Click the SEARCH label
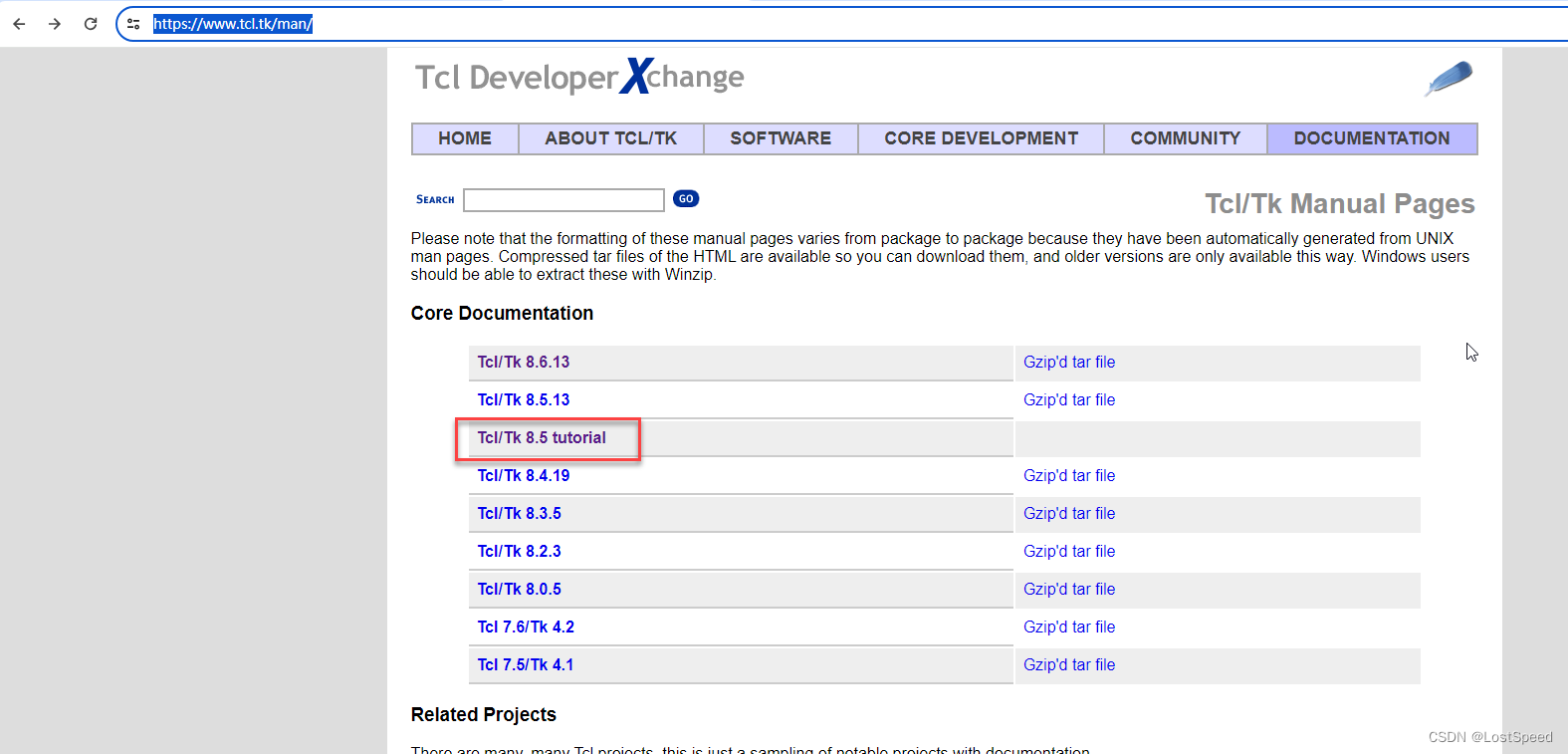Screen dimensions: 1568x754 pyautogui.click(x=435, y=200)
